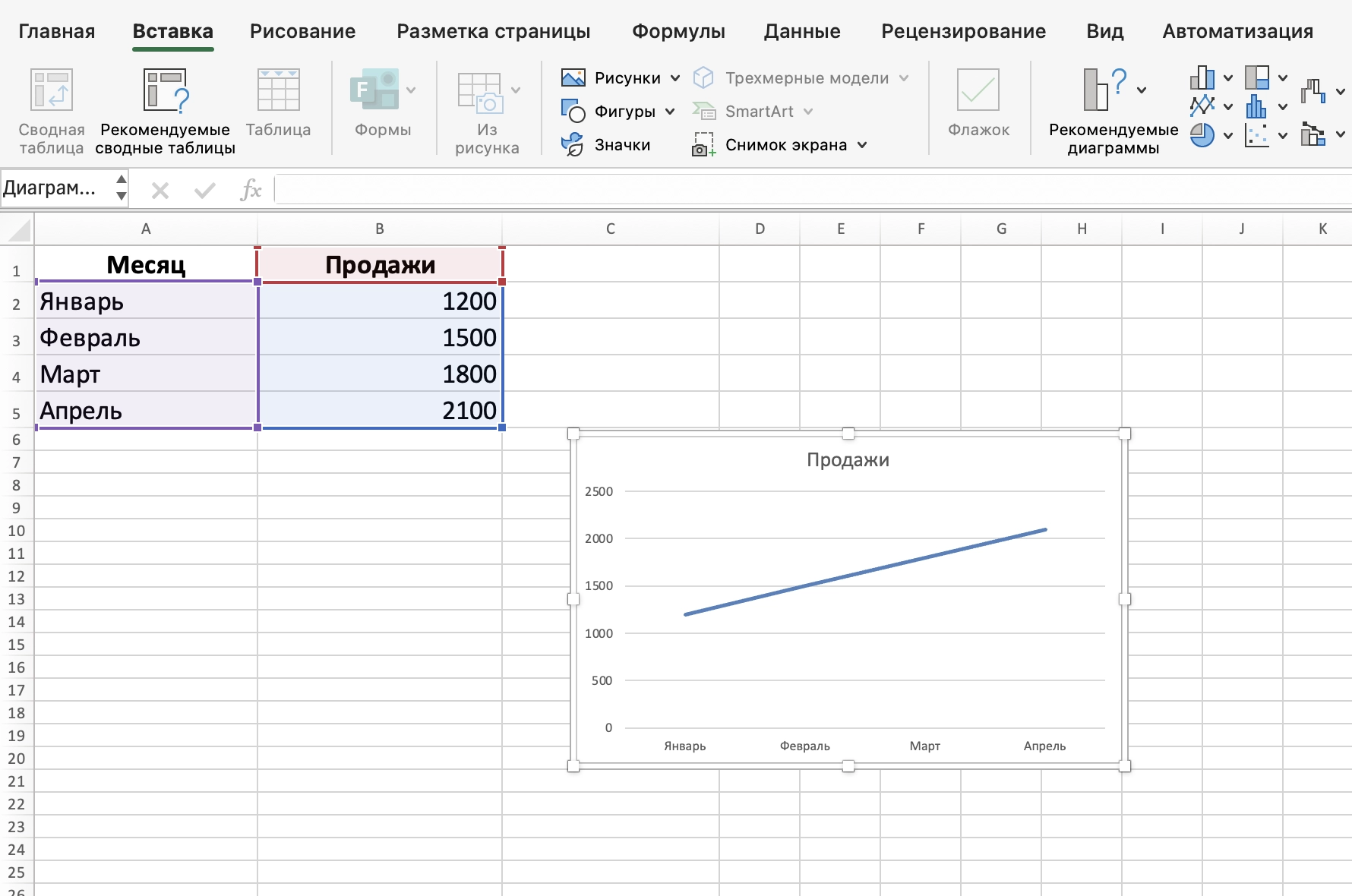This screenshot has width=1352, height=896.
Task: Click the combo chart icon
Action: click(x=1313, y=135)
